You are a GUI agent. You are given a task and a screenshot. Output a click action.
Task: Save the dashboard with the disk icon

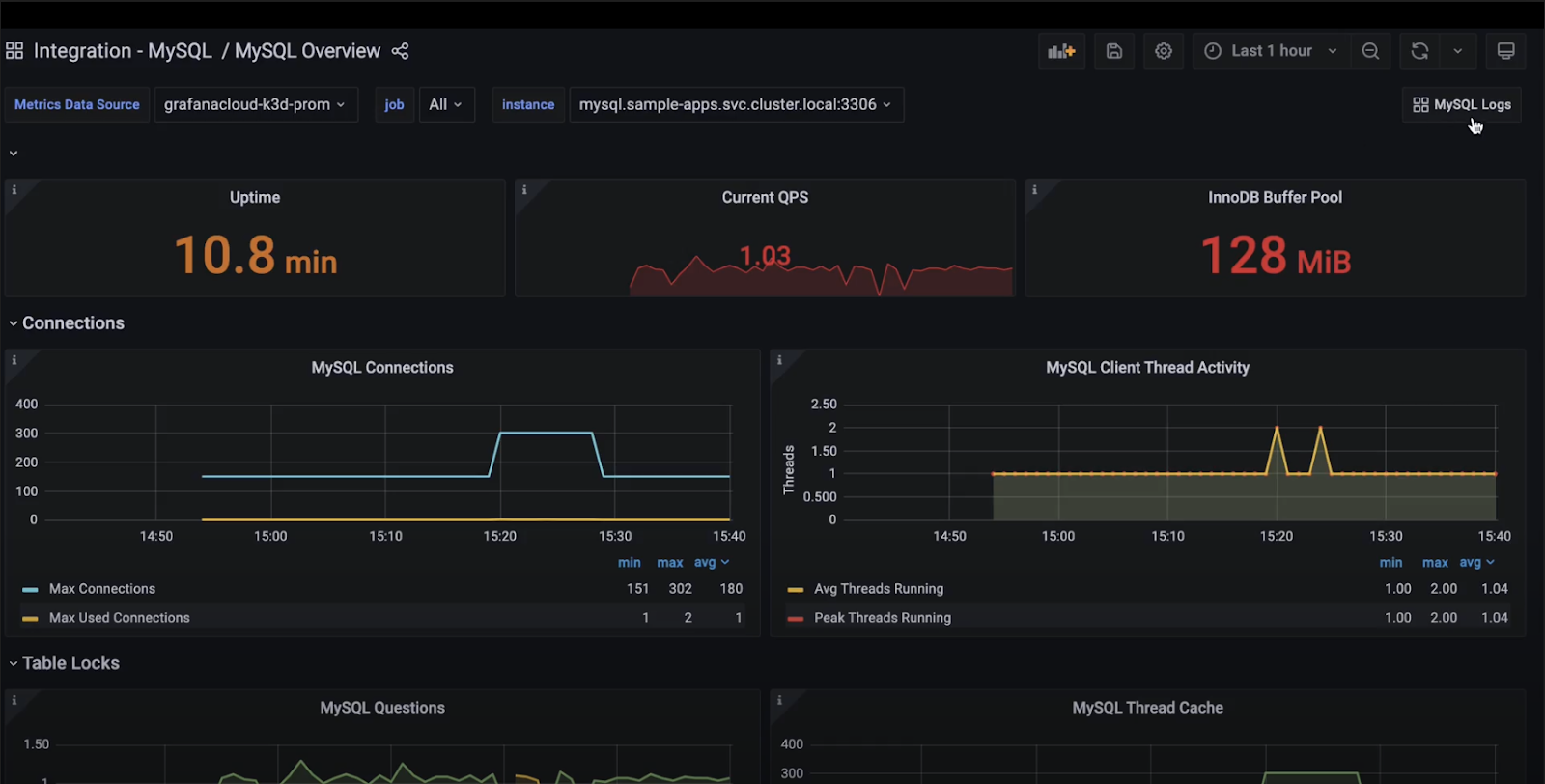tap(1114, 51)
